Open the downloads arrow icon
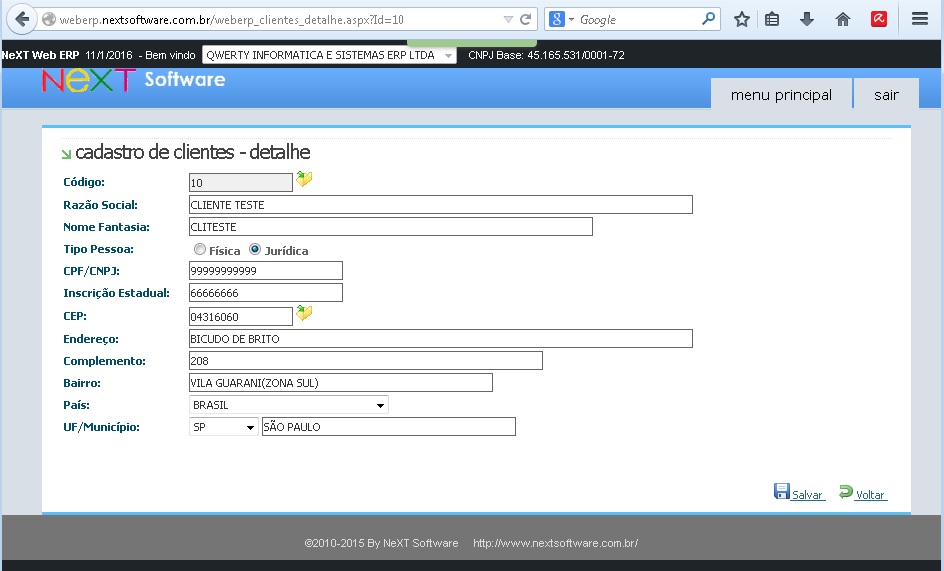 pyautogui.click(x=807, y=19)
